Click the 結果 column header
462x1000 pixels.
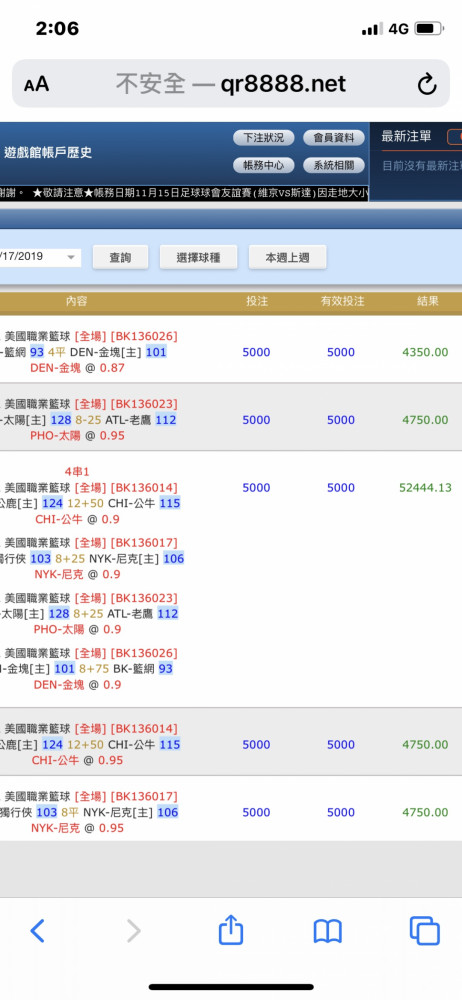[x=428, y=302]
